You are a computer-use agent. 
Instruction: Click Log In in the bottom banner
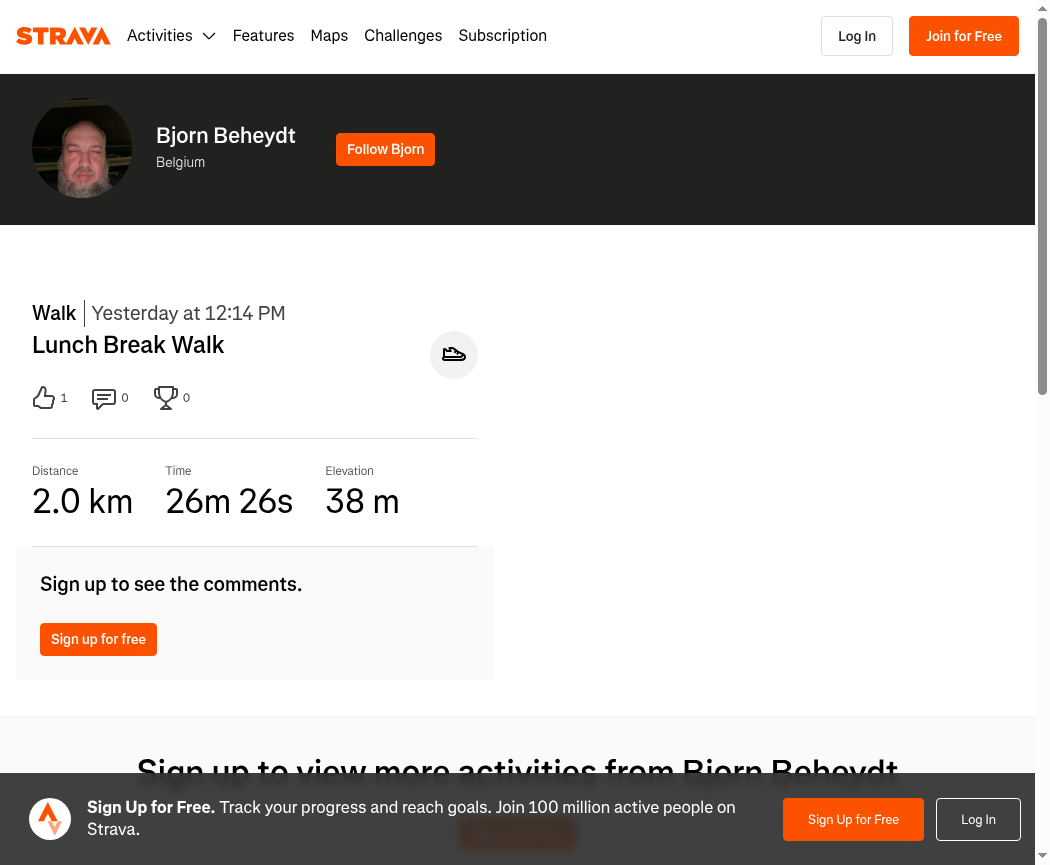[x=978, y=819]
